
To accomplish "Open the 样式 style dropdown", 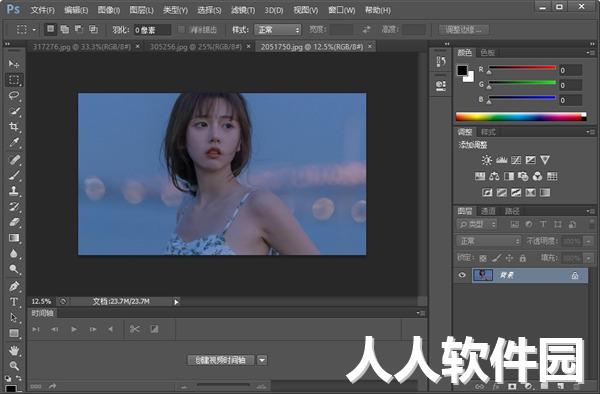I will point(277,29).
